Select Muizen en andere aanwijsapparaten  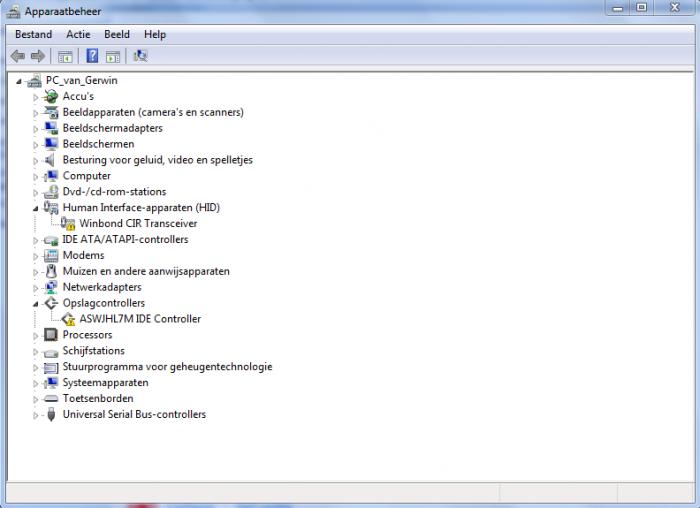pos(146,271)
